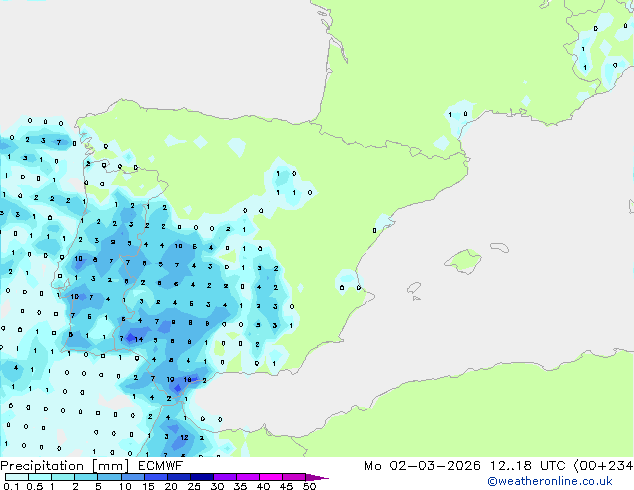Select the "12..18 UTC" time range text

(528, 466)
